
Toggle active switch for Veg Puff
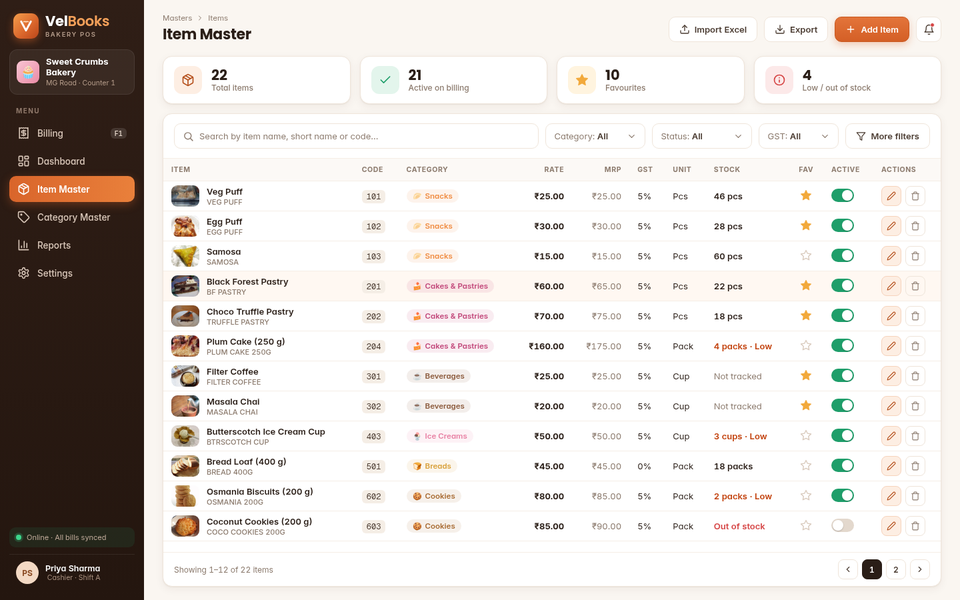pyautogui.click(x=842, y=195)
